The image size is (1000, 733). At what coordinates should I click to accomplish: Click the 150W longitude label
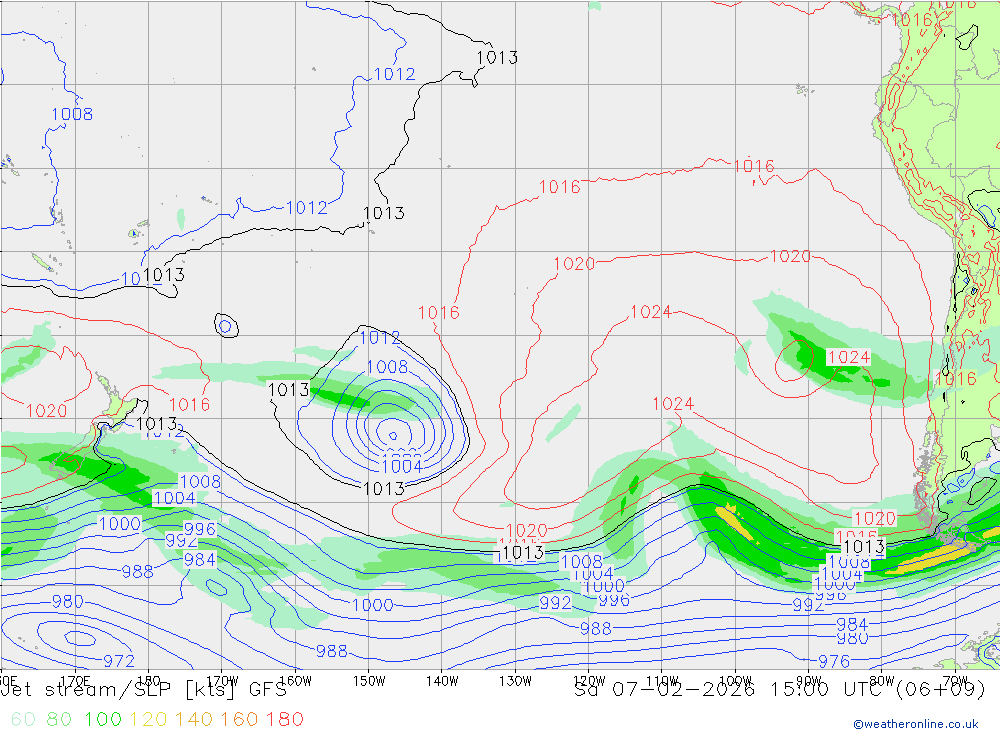(369, 681)
